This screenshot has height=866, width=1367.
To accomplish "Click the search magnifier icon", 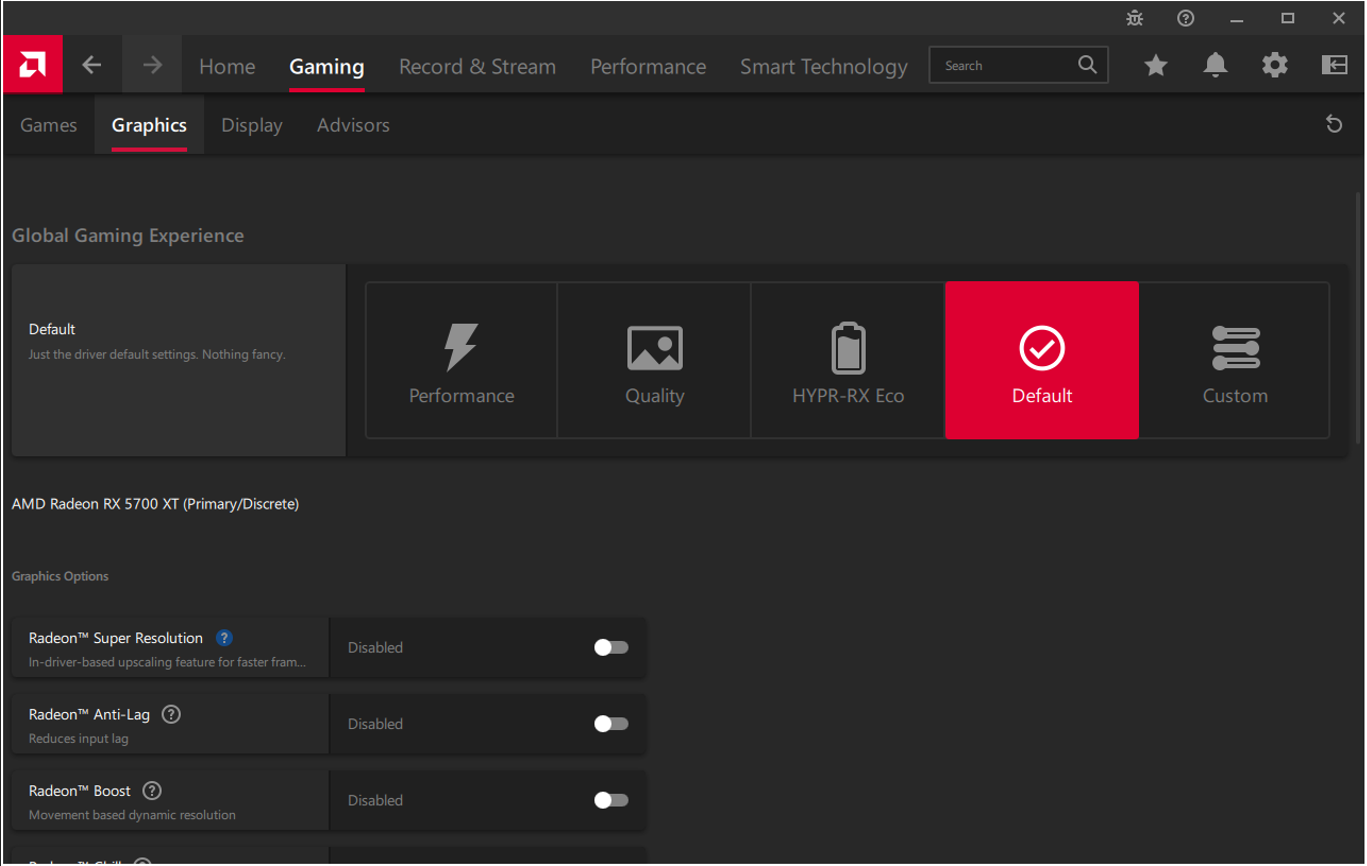I will coord(1088,65).
